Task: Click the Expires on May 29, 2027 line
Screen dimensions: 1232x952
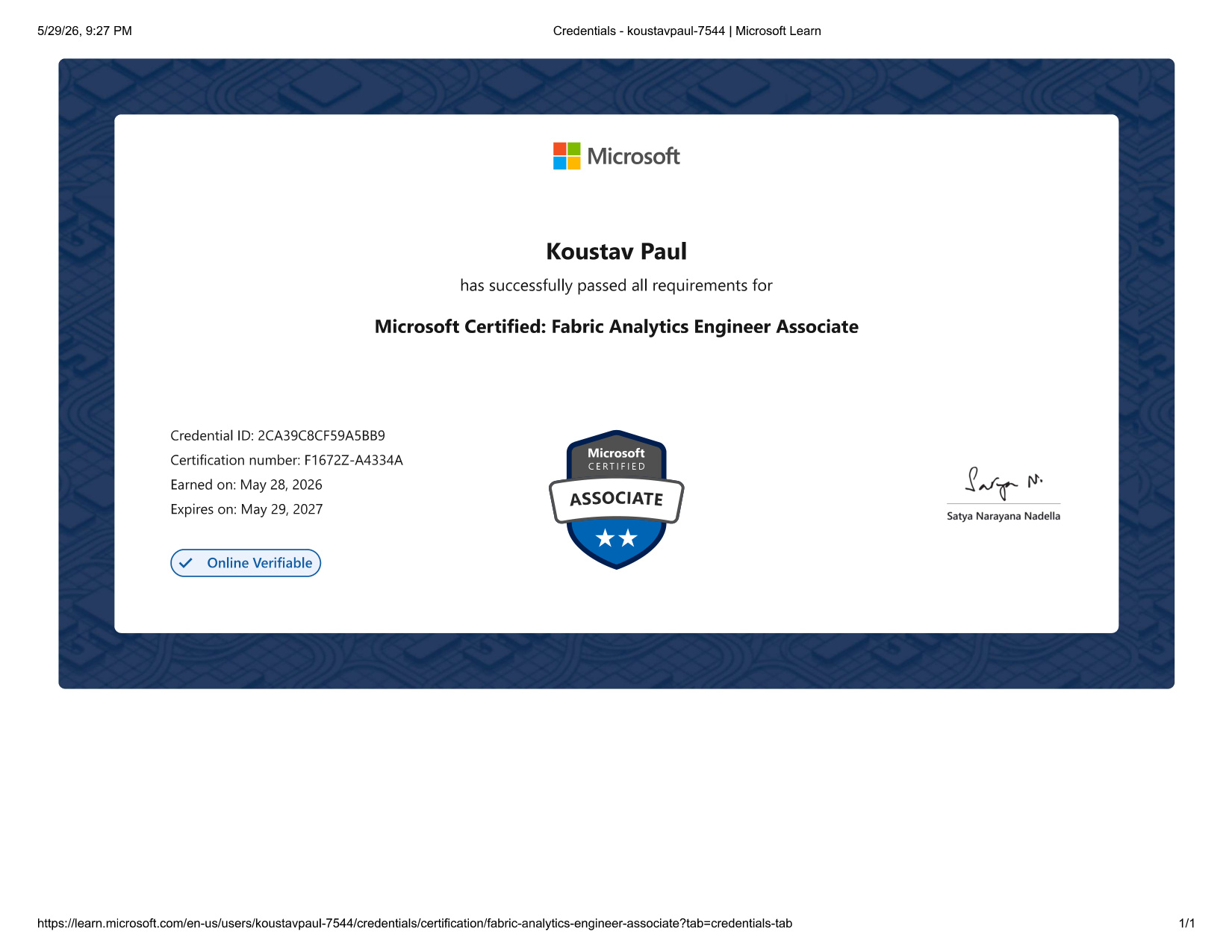Action: click(x=246, y=509)
